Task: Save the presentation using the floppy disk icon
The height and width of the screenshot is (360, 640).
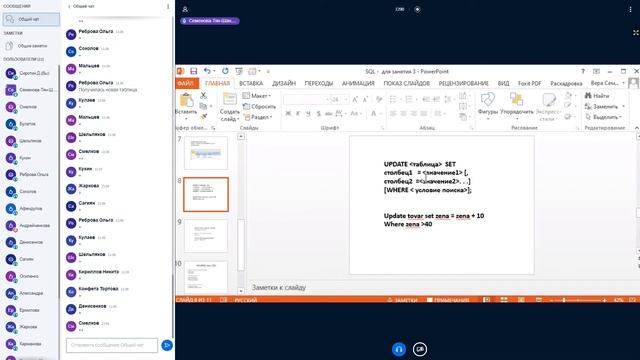Action: click(x=193, y=71)
